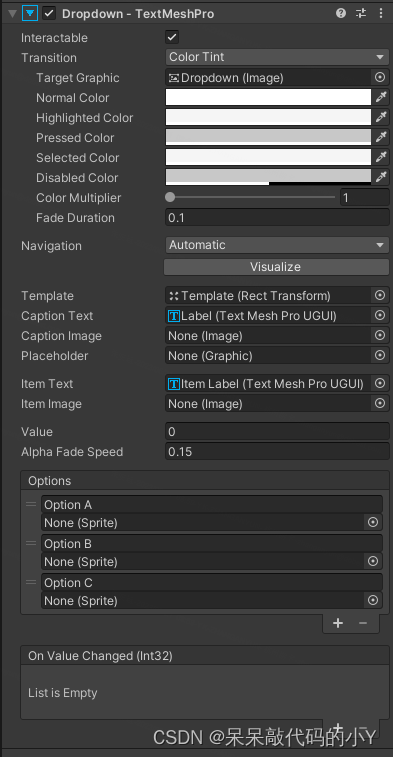Open the Highlighted Color swatch
Screen dimensions: 393x757
[x=268, y=117]
